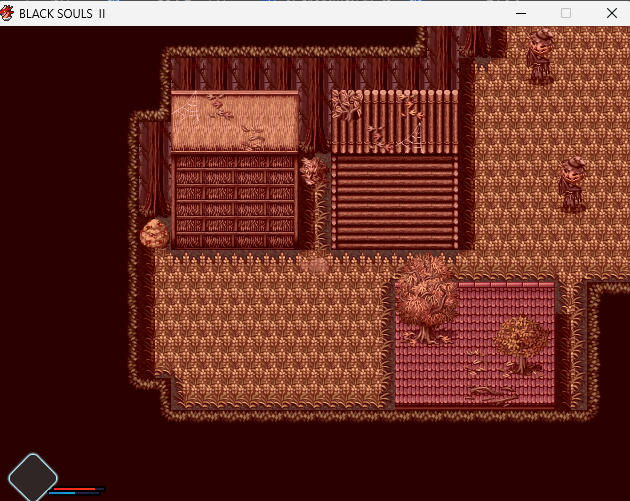This screenshot has height=501, width=630.
Task: Click the horizontal log cabin wall
Action: (395, 202)
